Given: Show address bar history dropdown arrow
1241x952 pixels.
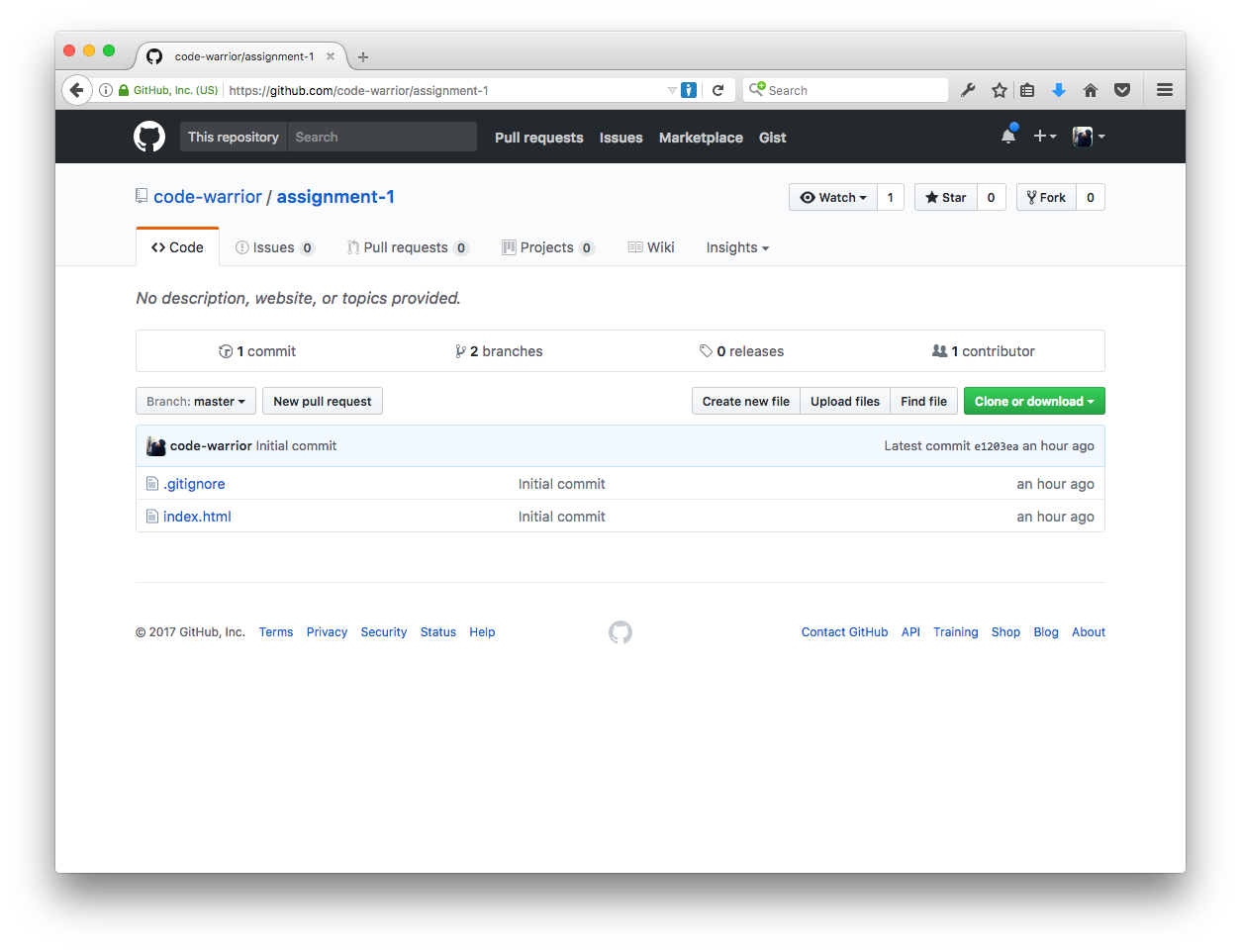Looking at the screenshot, I should point(672,90).
